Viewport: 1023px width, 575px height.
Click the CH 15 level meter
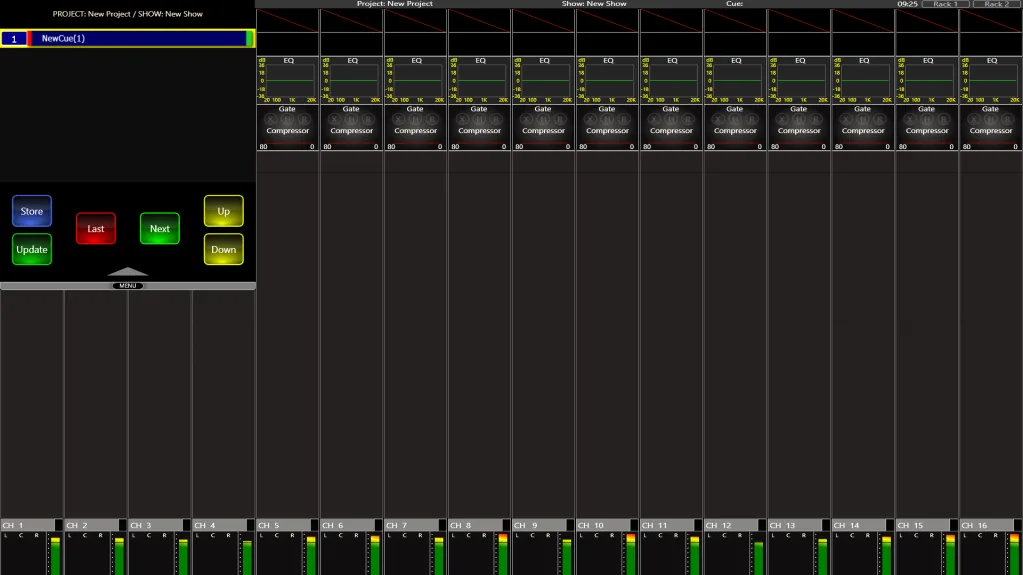pyautogui.click(x=950, y=553)
